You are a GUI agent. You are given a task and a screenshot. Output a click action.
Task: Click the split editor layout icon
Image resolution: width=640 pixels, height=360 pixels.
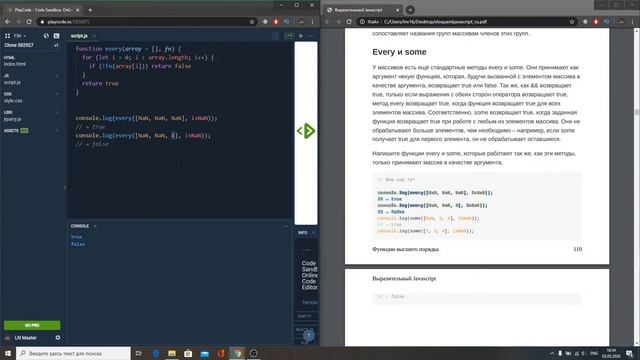pyautogui.click(x=276, y=36)
